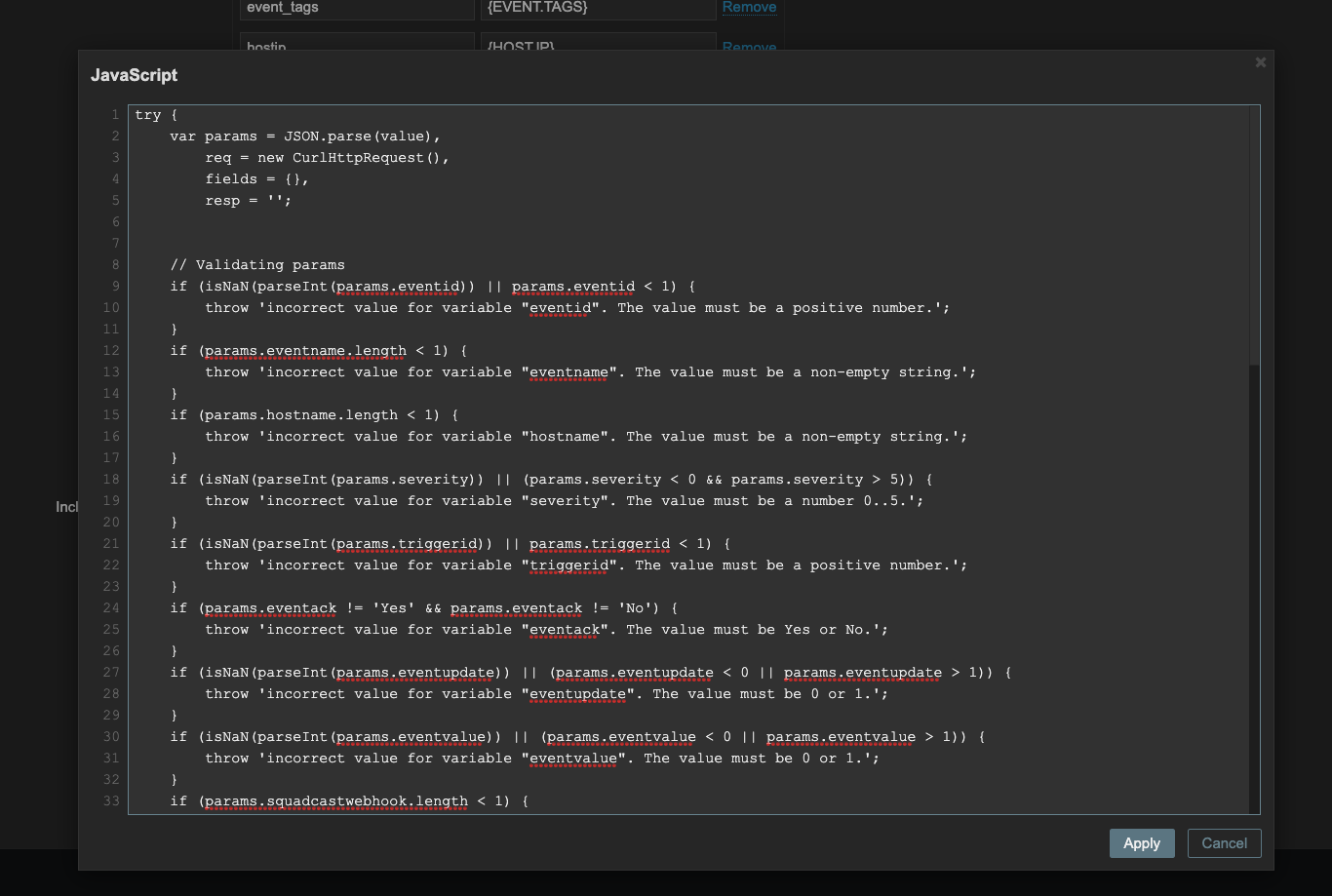Click the Remove link for event_tags row
Image resolution: width=1332 pixels, height=896 pixels.
pyautogui.click(x=749, y=7)
